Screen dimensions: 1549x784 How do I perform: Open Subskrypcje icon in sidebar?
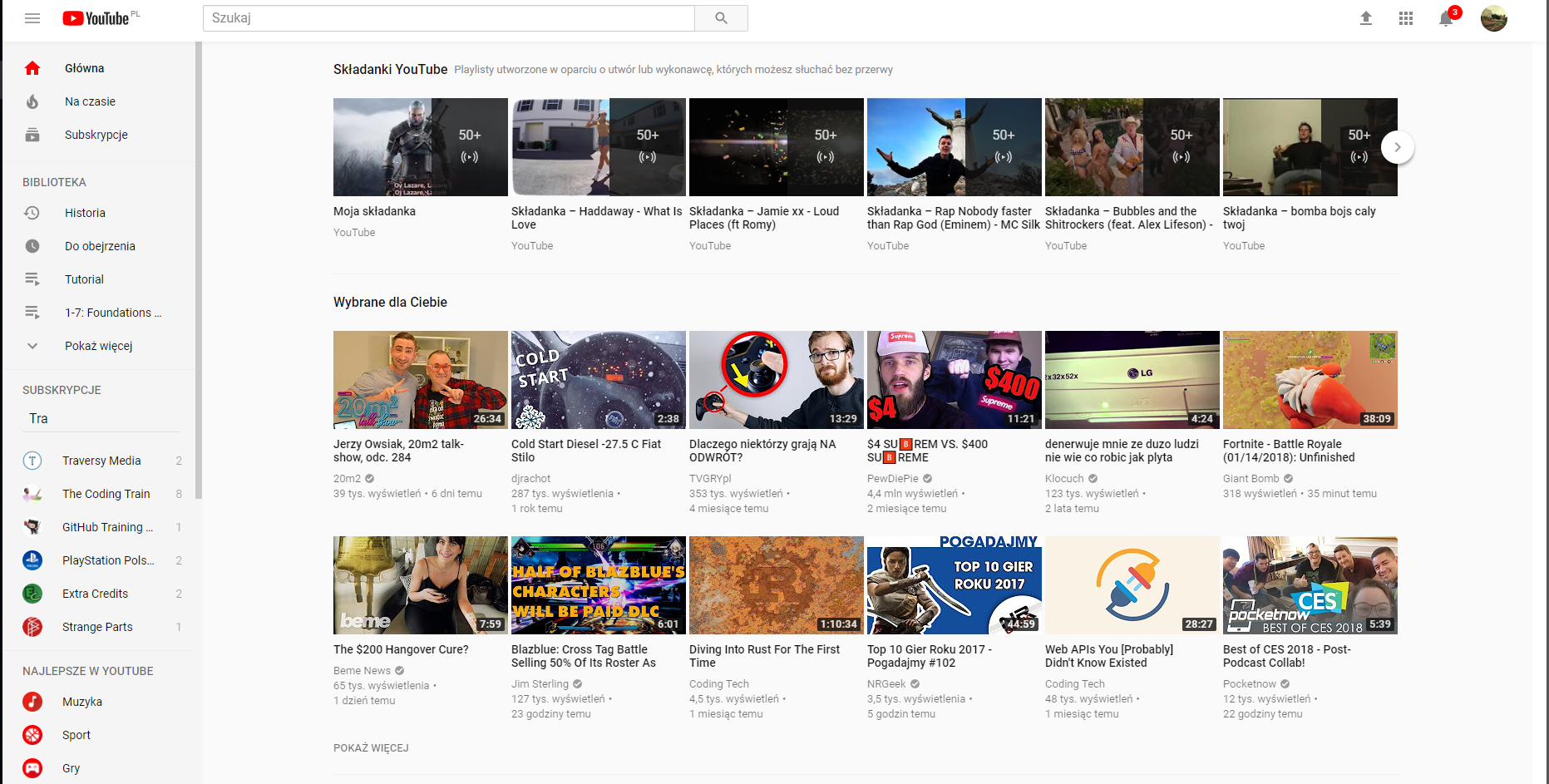click(32, 135)
